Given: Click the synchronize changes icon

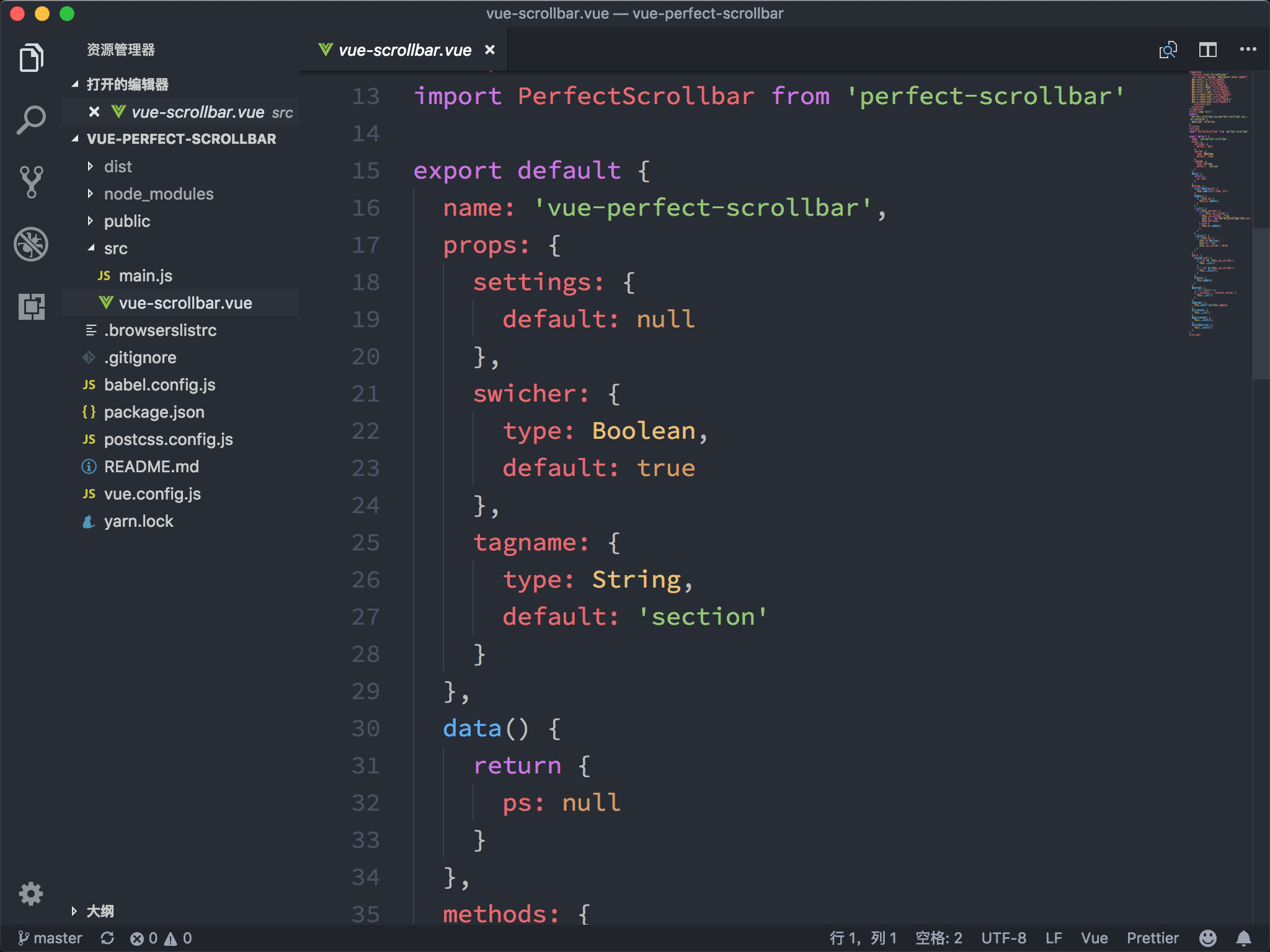Looking at the screenshot, I should (x=107, y=938).
